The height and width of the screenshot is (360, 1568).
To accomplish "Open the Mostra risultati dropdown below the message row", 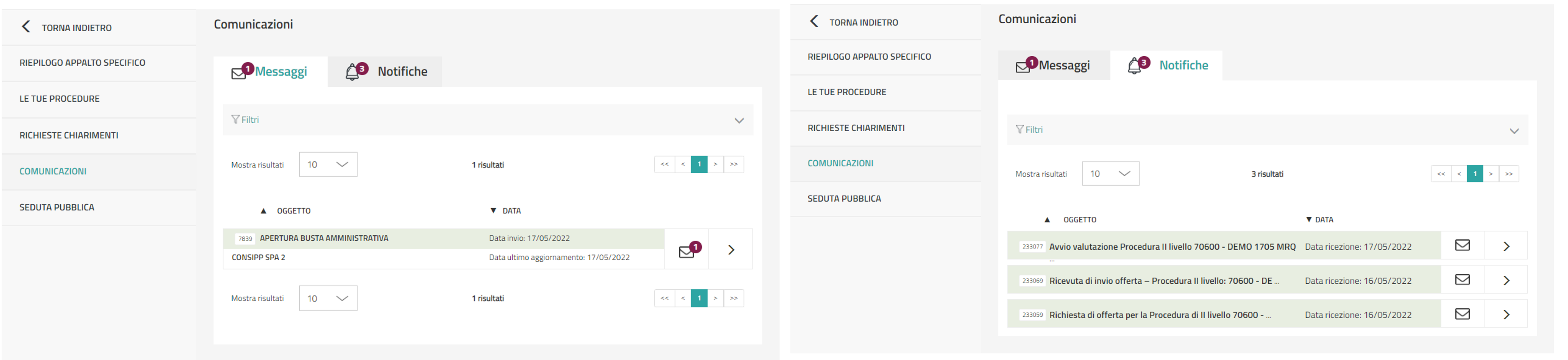I will [328, 298].
